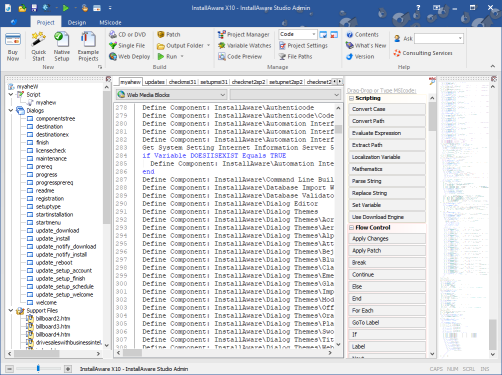The image size is (502, 375).
Task: Click the zoom-out button in status bar
Action: click(10, 369)
